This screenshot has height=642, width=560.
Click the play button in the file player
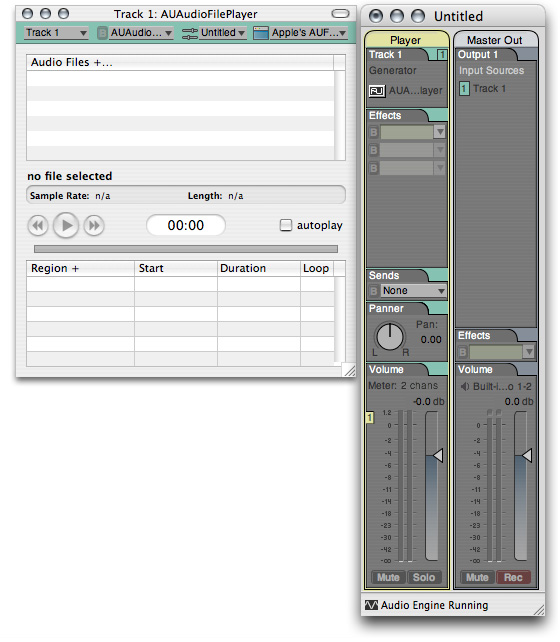click(x=66, y=225)
